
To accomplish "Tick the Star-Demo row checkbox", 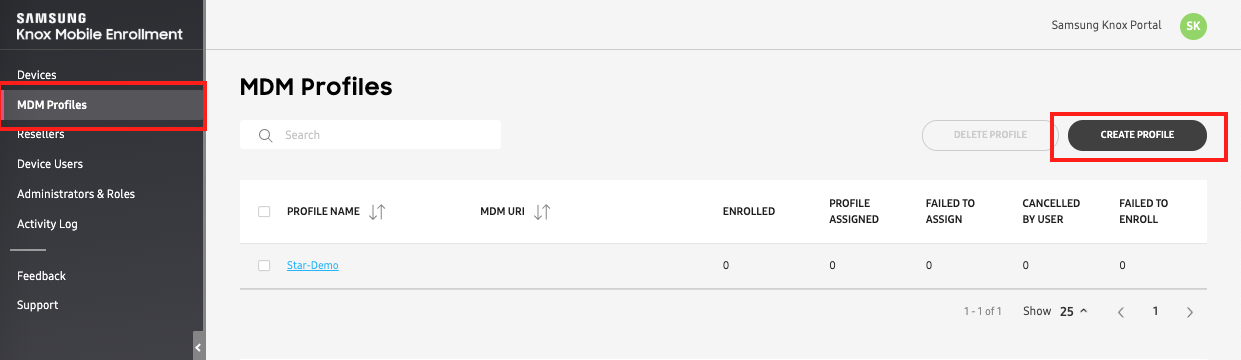I will (x=264, y=266).
